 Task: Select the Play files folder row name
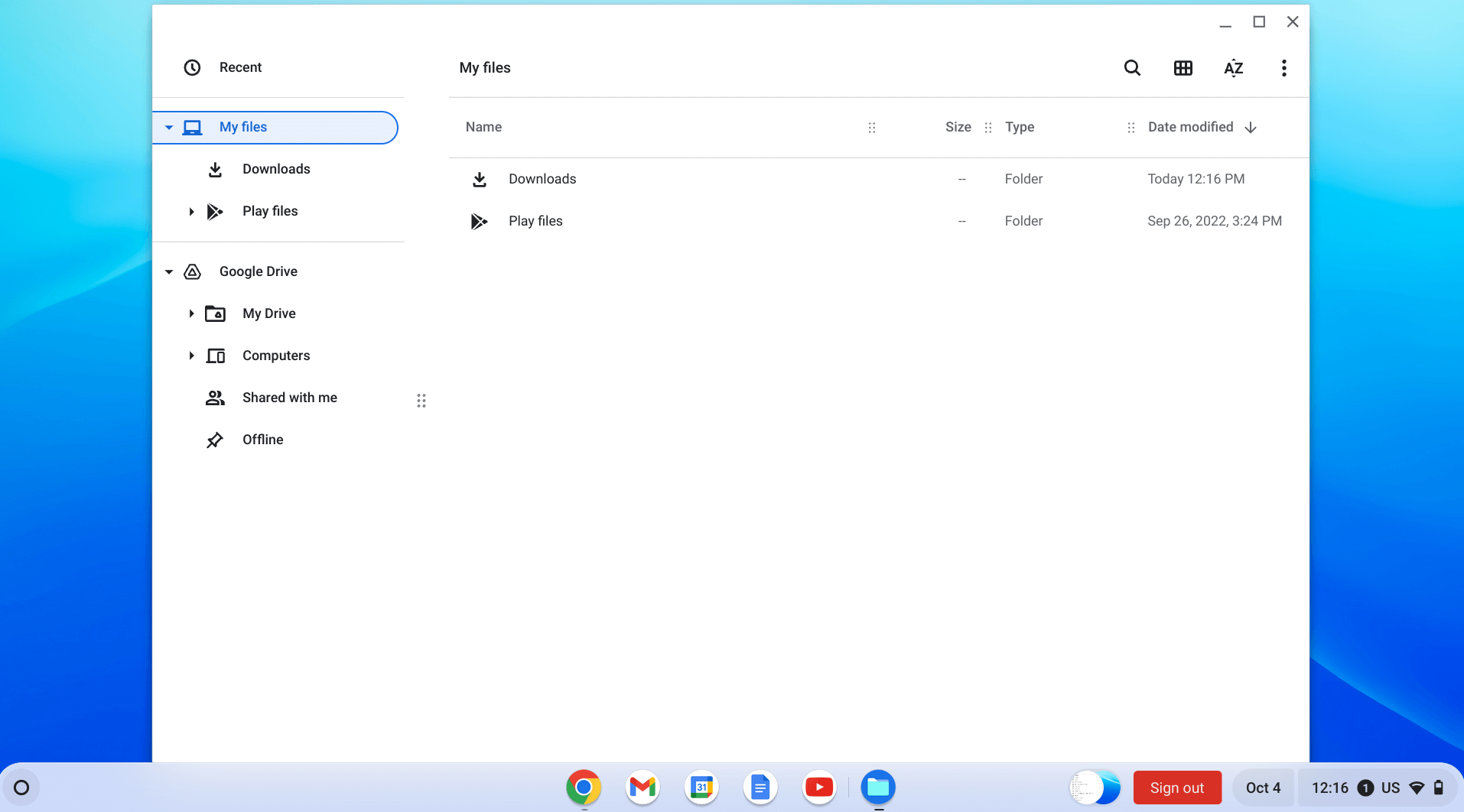(535, 221)
